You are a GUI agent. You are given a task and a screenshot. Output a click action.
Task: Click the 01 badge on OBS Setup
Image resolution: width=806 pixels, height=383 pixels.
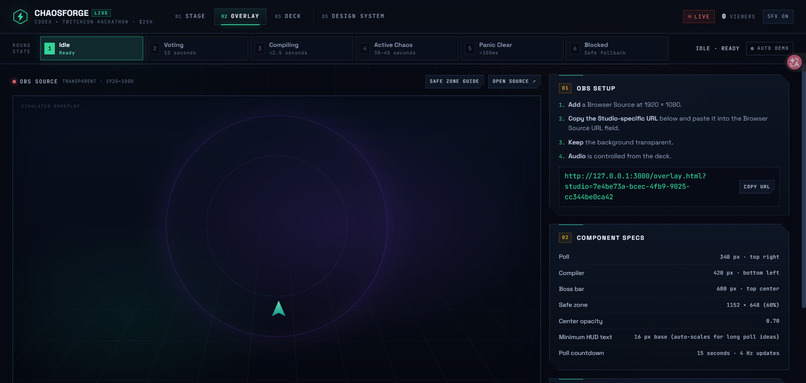pyautogui.click(x=565, y=88)
